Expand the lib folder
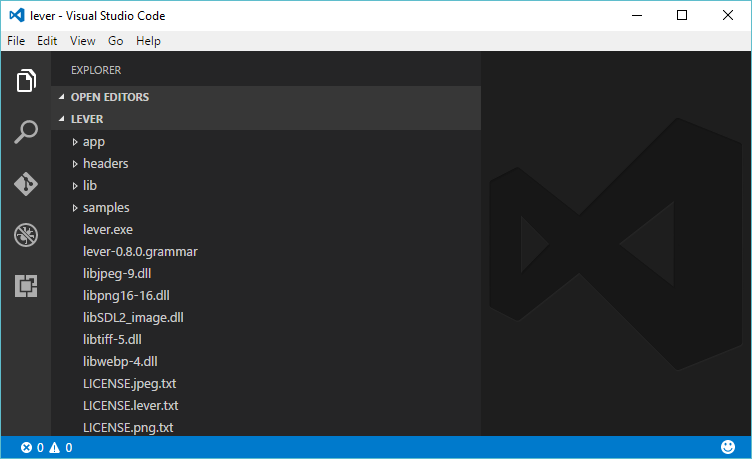Image resolution: width=752 pixels, height=459 pixels. pos(89,186)
